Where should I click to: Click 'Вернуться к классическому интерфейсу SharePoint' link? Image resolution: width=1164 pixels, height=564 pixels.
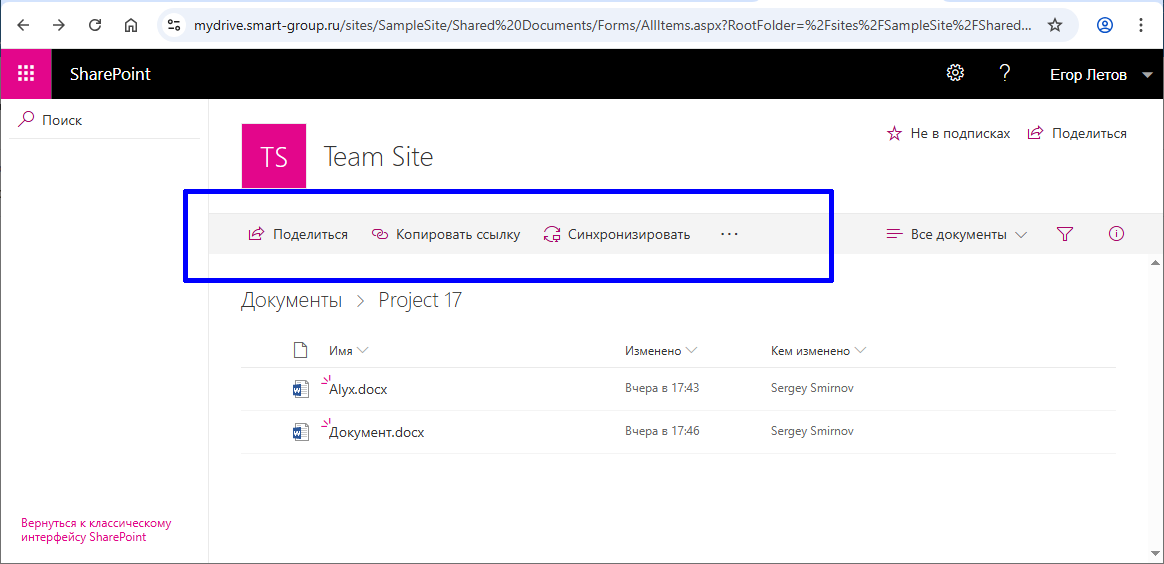pyautogui.click(x=95, y=530)
